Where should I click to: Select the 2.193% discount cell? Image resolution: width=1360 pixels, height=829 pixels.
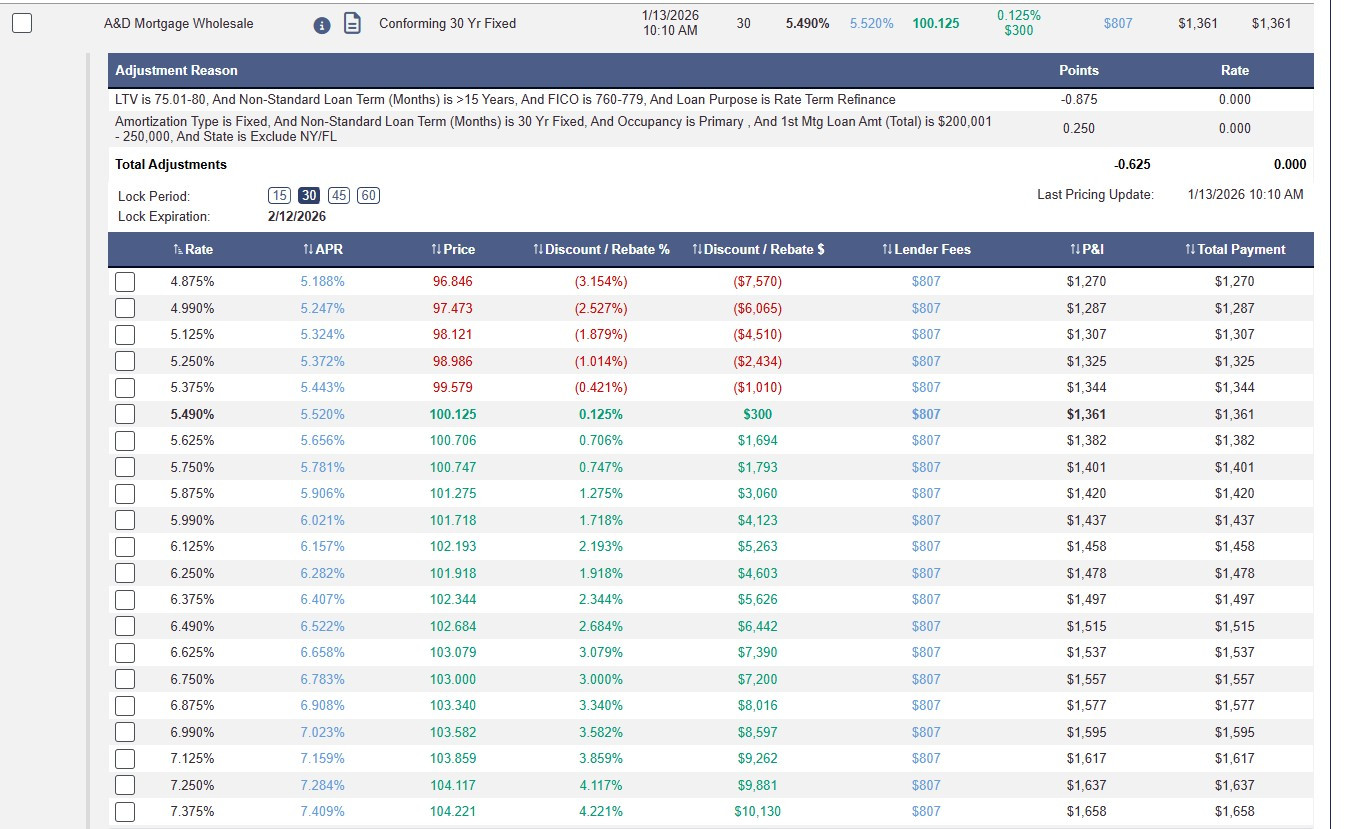click(601, 547)
